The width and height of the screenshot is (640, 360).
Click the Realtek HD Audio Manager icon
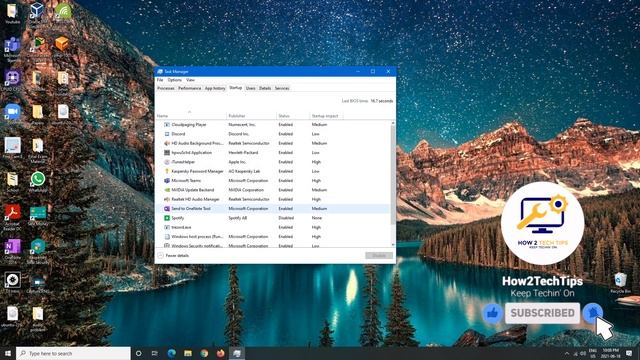pos(167,199)
